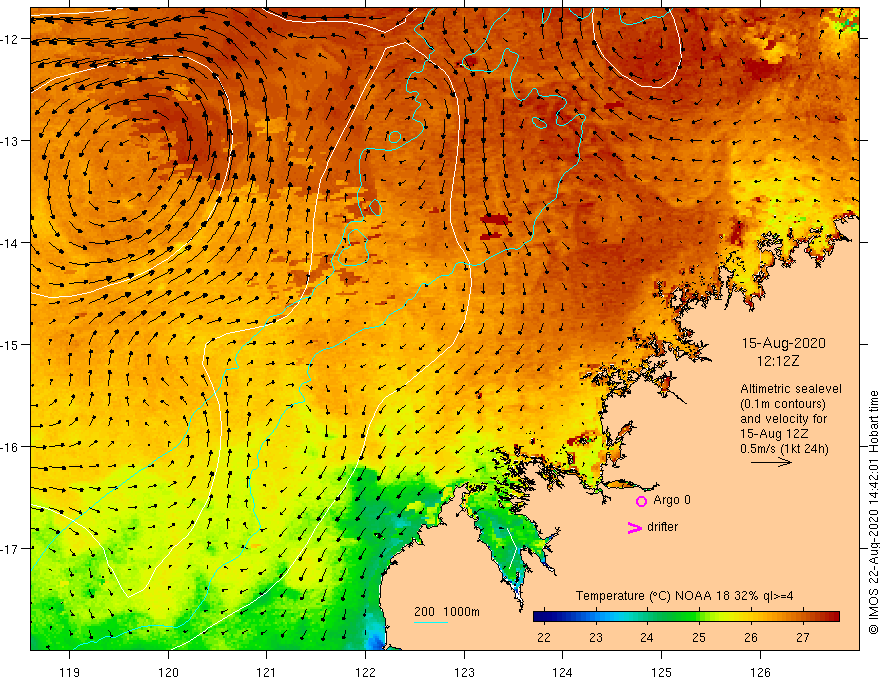Click the 25 value on temperature scale
This screenshot has height=680, width=880.
pos(699,637)
